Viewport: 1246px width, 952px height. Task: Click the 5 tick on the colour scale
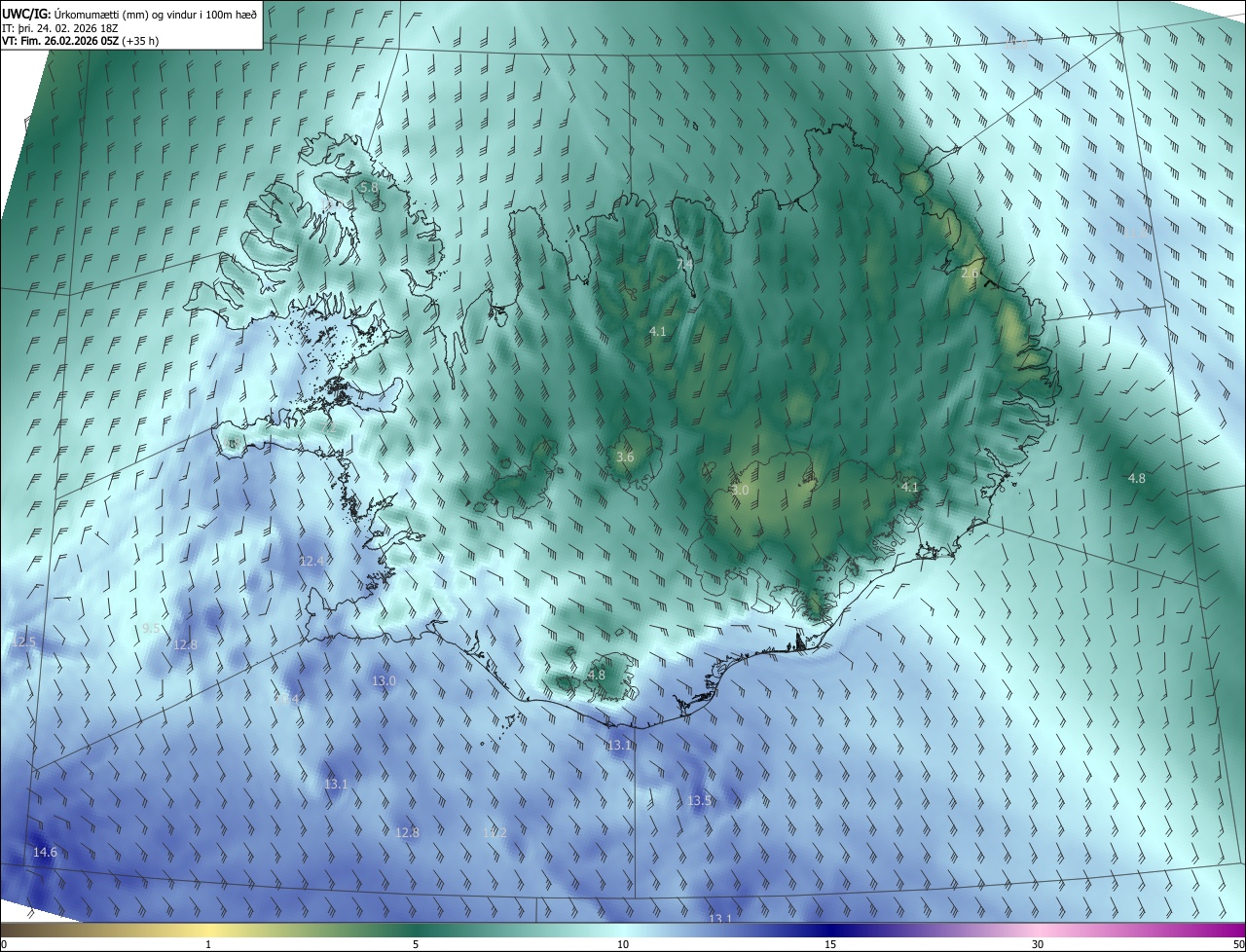(416, 944)
